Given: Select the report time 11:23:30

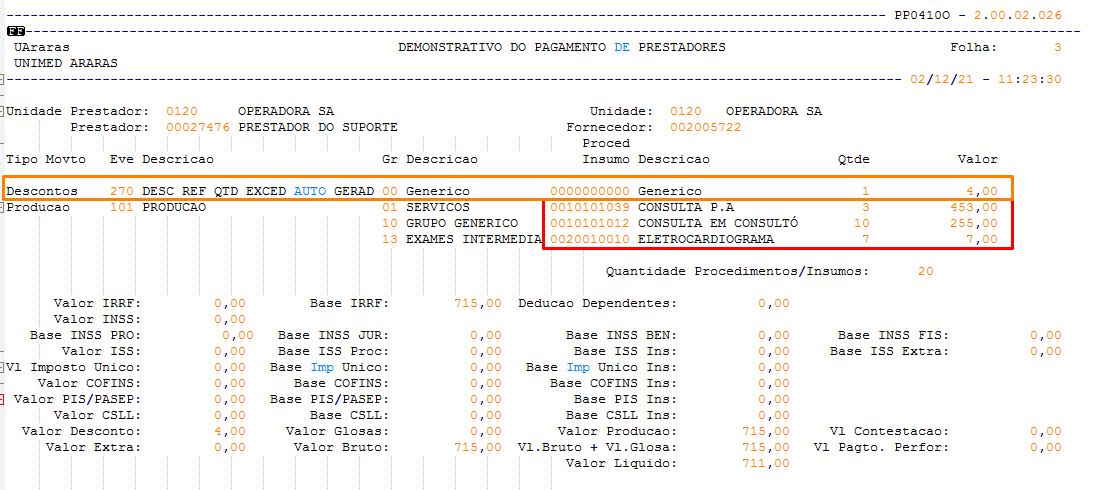Looking at the screenshot, I should pyautogui.click(x=1030, y=79).
